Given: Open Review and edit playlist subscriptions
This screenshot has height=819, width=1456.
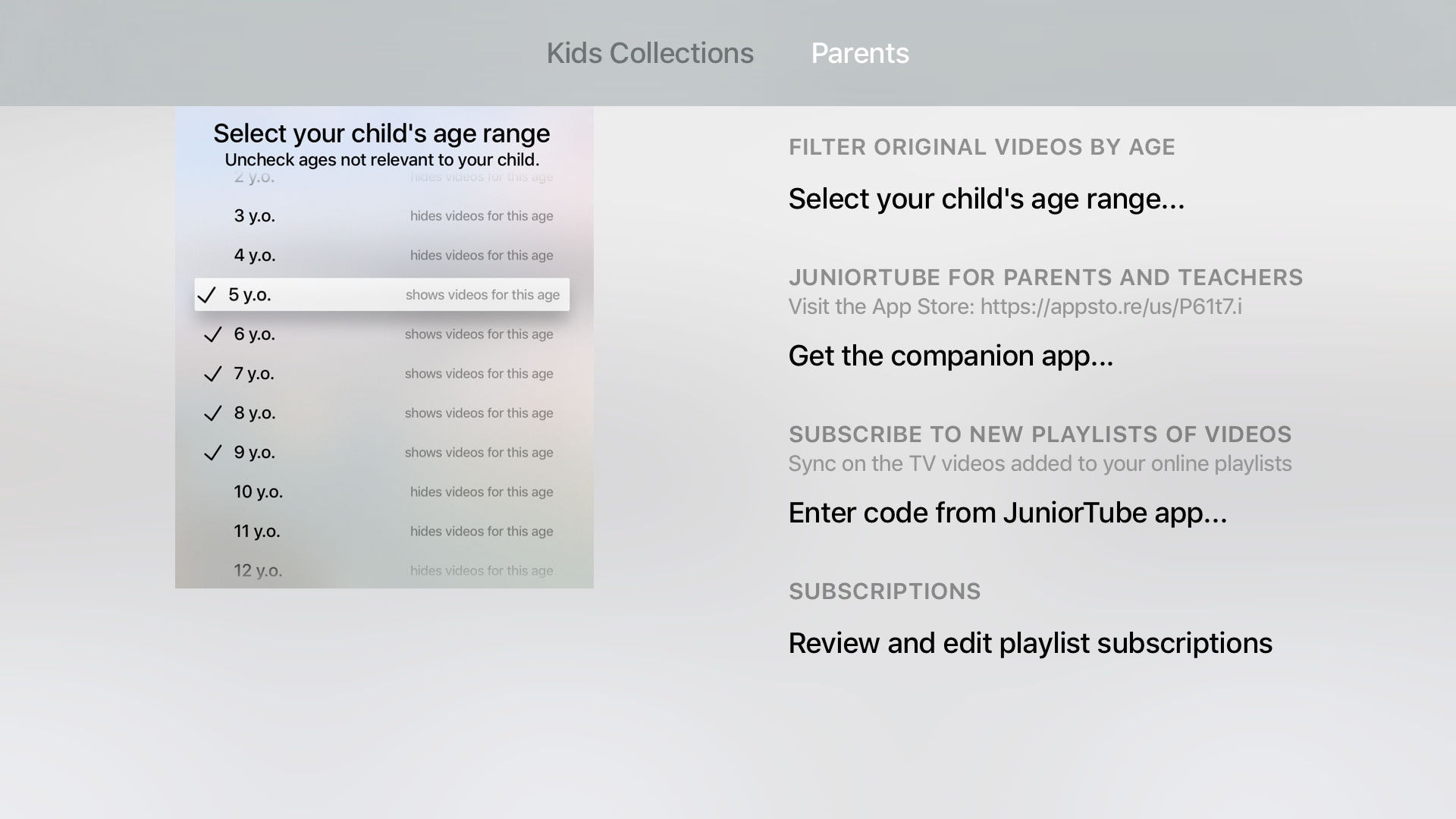Looking at the screenshot, I should point(1030,643).
